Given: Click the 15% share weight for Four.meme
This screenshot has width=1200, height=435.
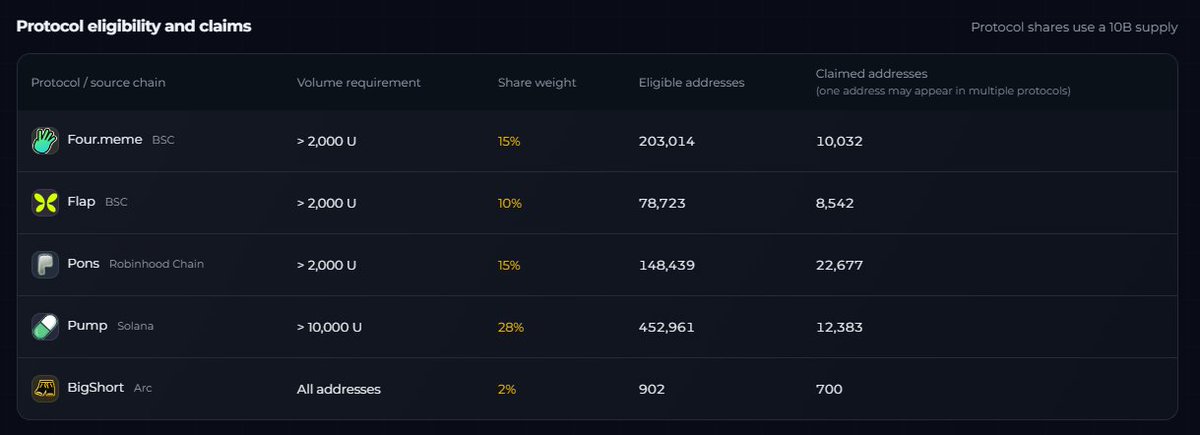Looking at the screenshot, I should point(509,141).
